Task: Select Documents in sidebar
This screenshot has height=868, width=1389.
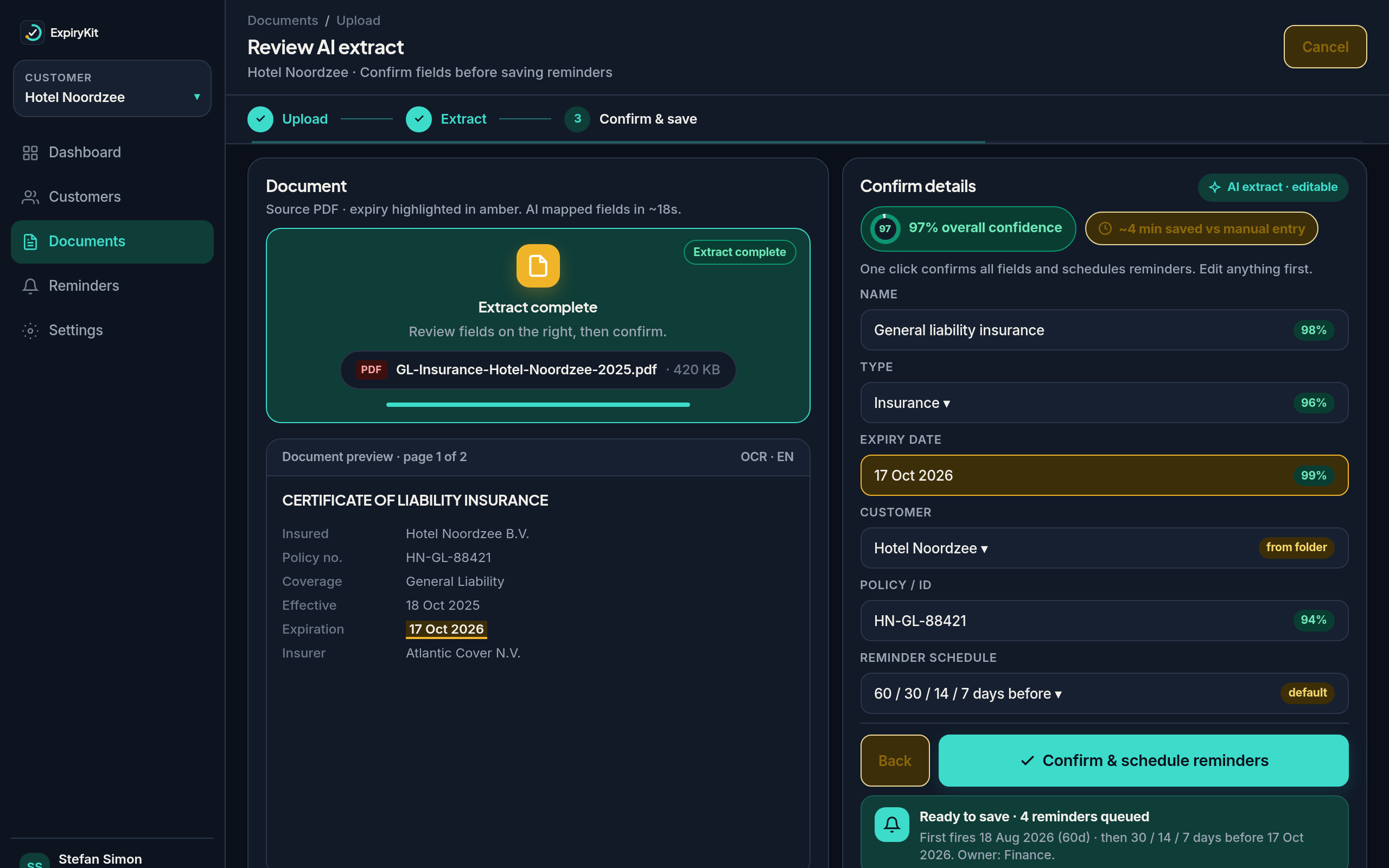Action: pos(112,242)
